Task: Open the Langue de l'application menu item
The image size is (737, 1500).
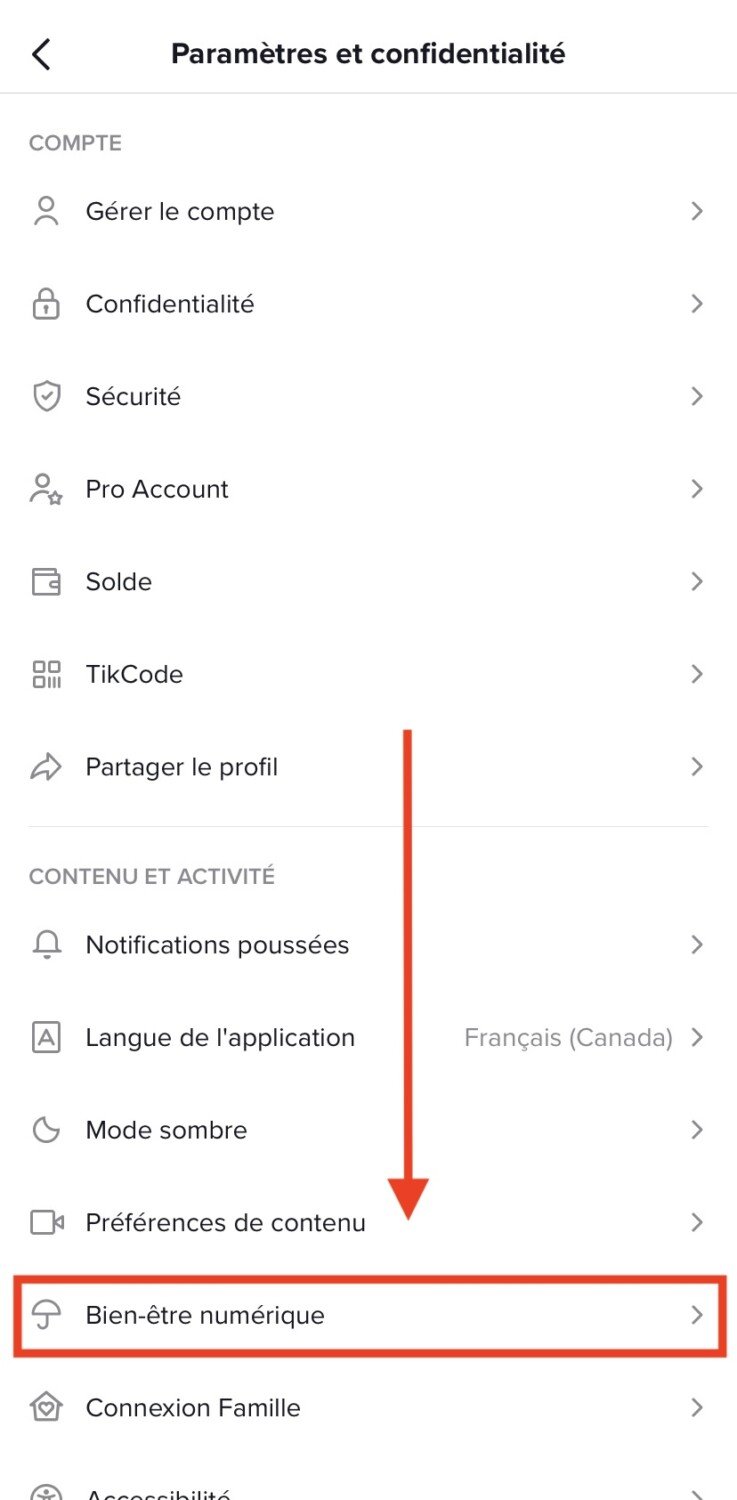Action: click(x=220, y=1038)
